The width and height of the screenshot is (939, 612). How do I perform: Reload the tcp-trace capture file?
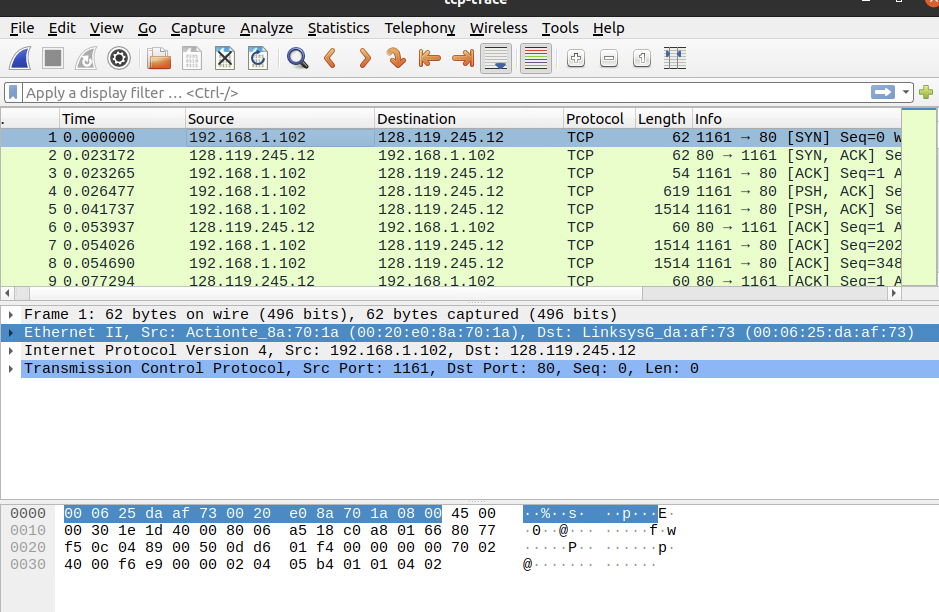tap(258, 58)
